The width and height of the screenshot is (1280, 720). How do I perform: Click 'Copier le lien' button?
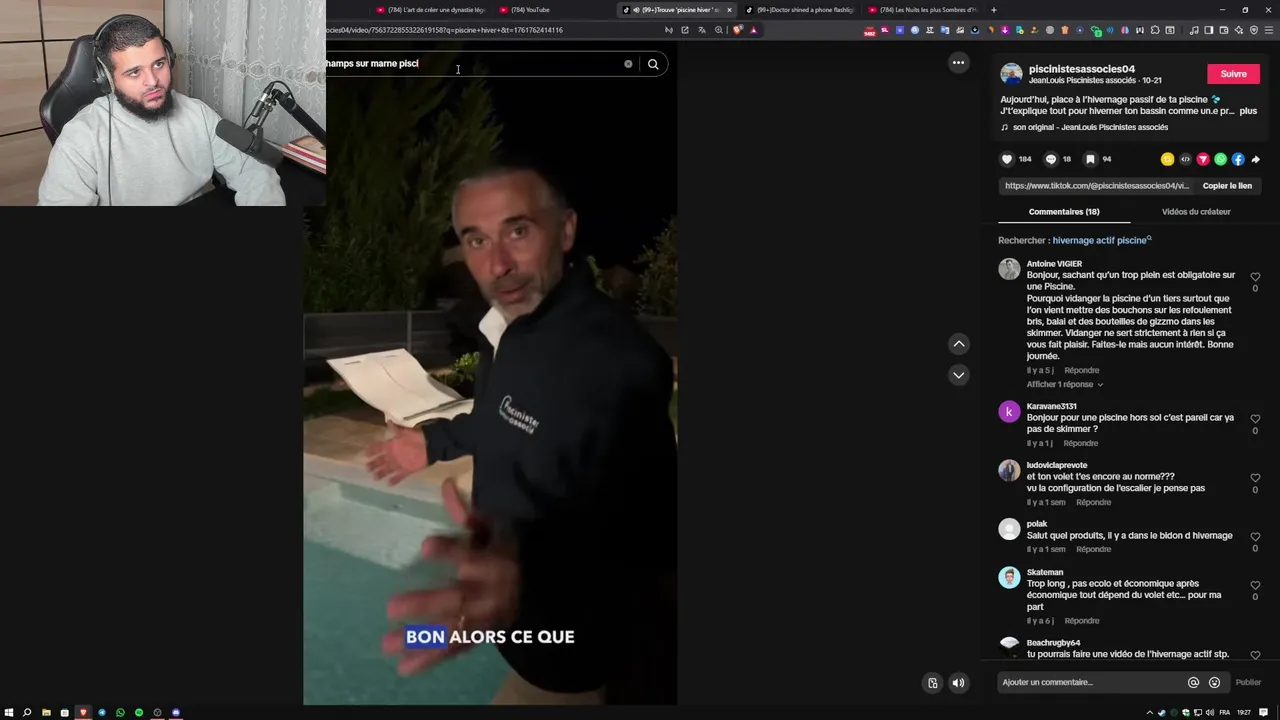pos(1227,186)
